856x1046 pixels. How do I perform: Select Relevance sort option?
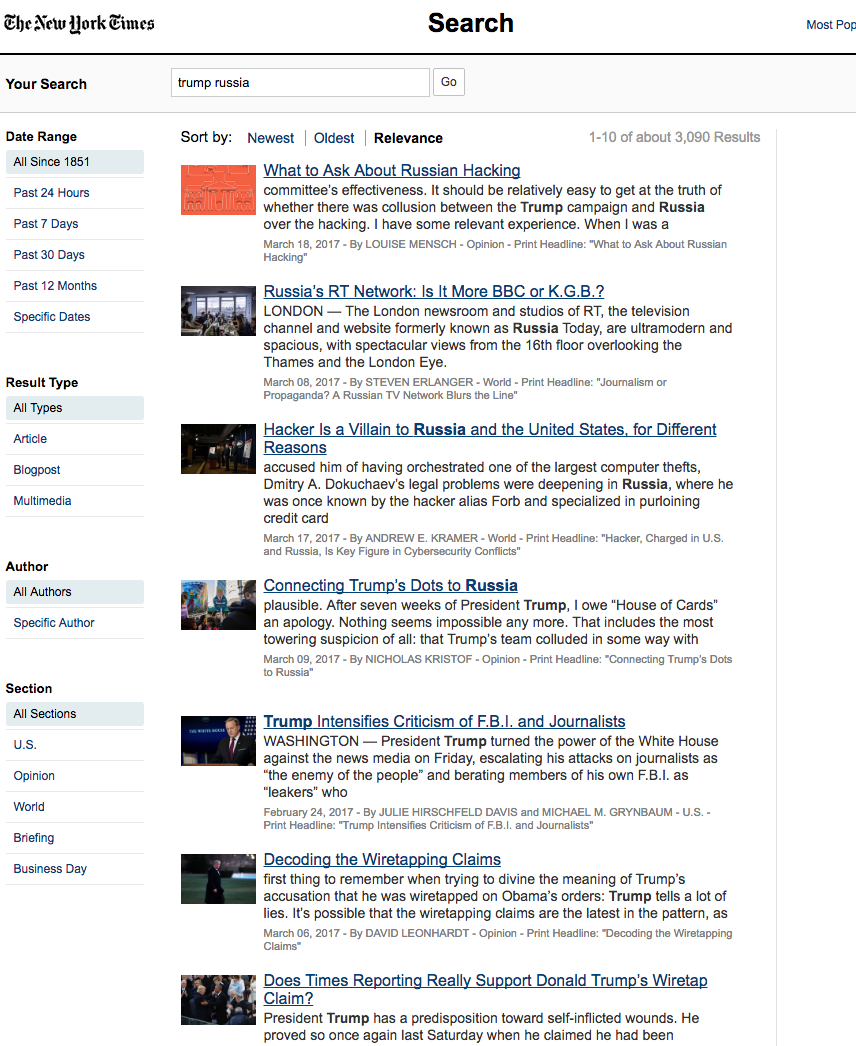pos(408,138)
